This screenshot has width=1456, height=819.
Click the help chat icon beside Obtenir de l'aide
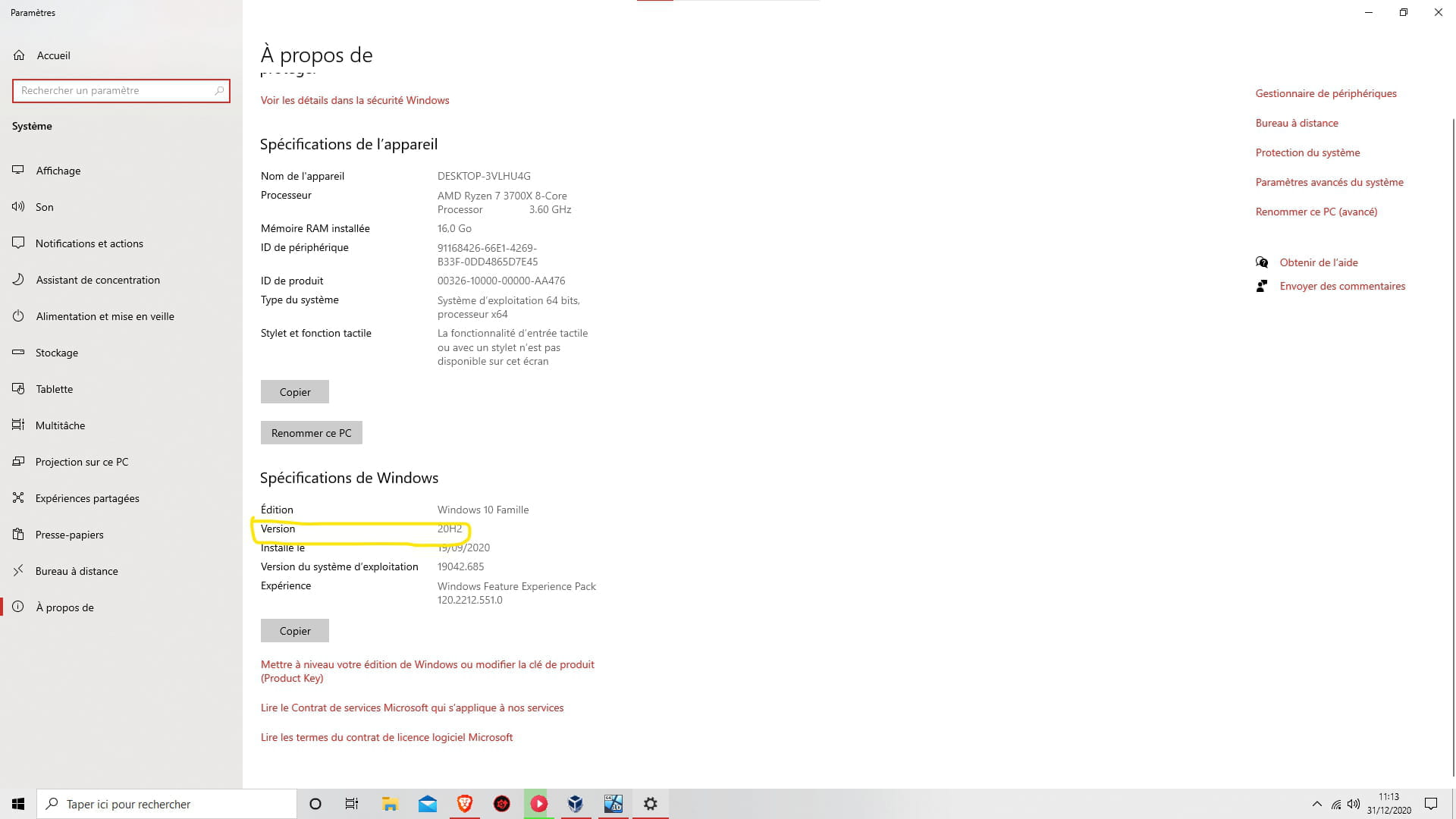pos(1262,262)
